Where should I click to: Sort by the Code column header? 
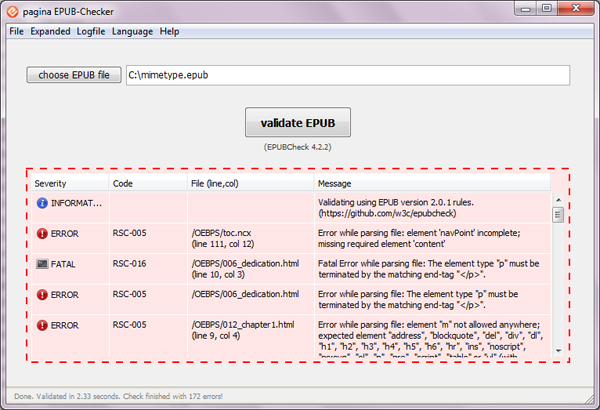[148, 183]
